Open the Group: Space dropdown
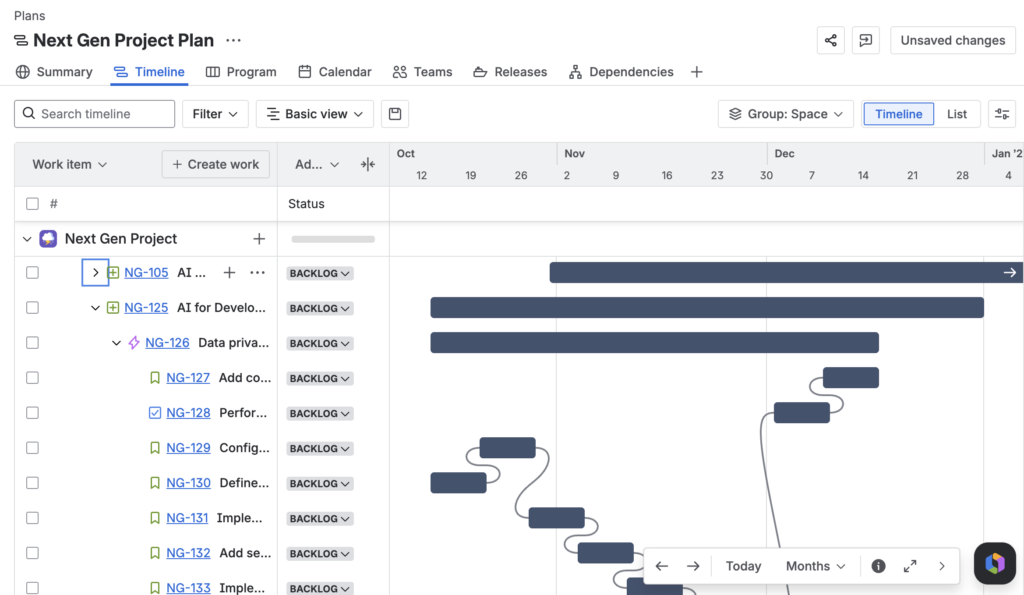The height and width of the screenshot is (595, 1024). coord(786,114)
